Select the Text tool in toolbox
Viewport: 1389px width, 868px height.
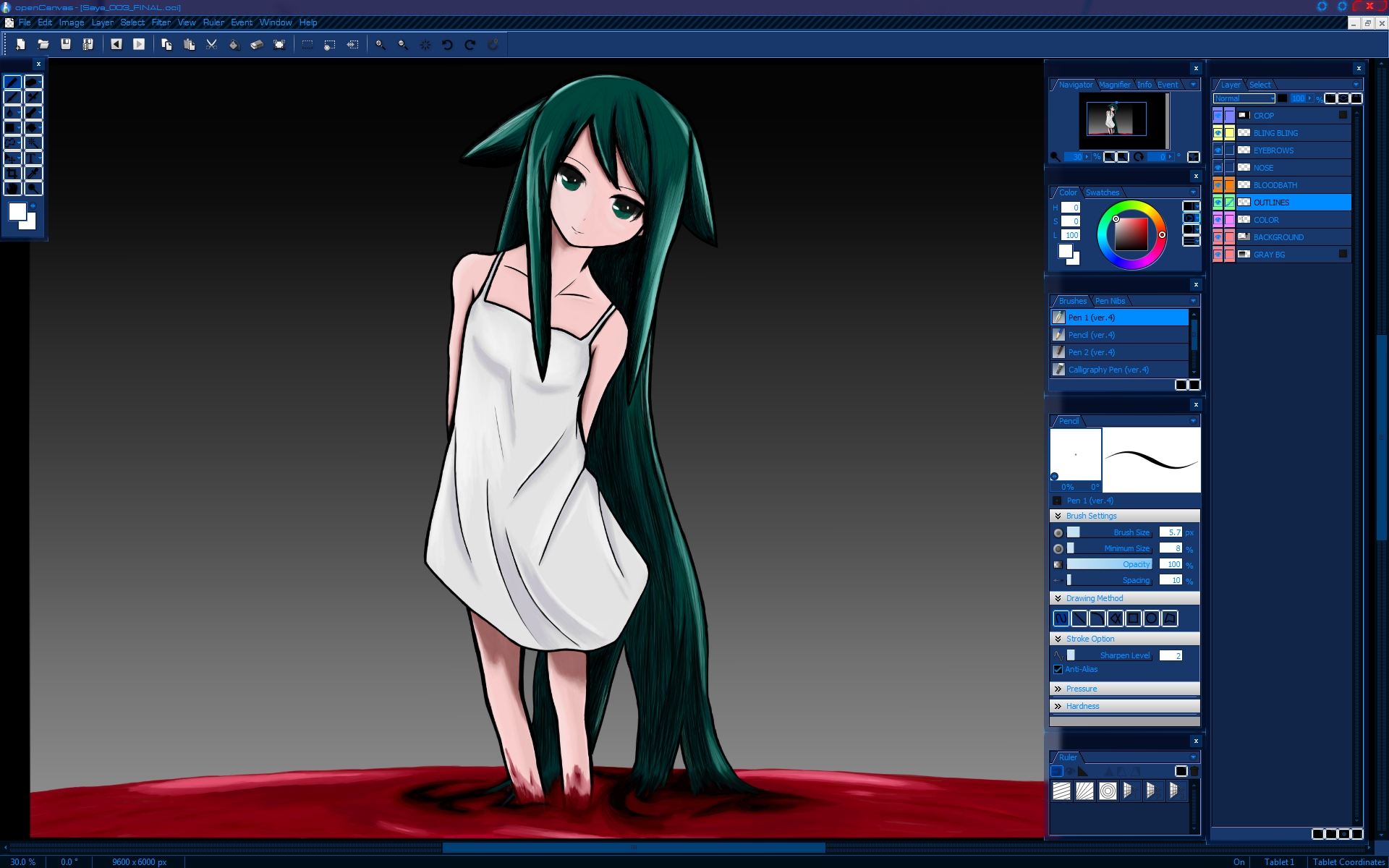click(x=33, y=158)
